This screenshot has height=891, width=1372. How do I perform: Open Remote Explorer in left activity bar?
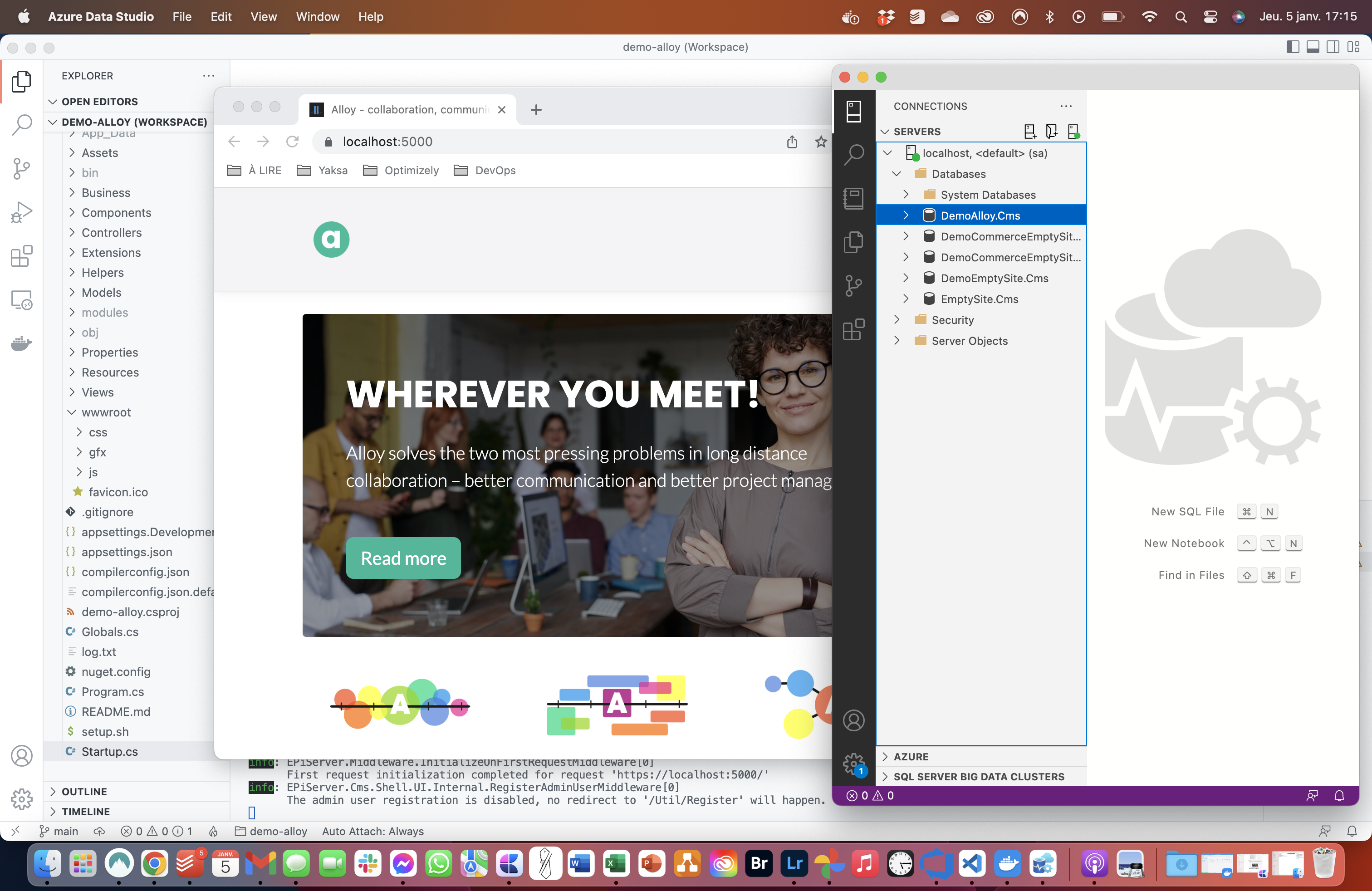pos(21,300)
